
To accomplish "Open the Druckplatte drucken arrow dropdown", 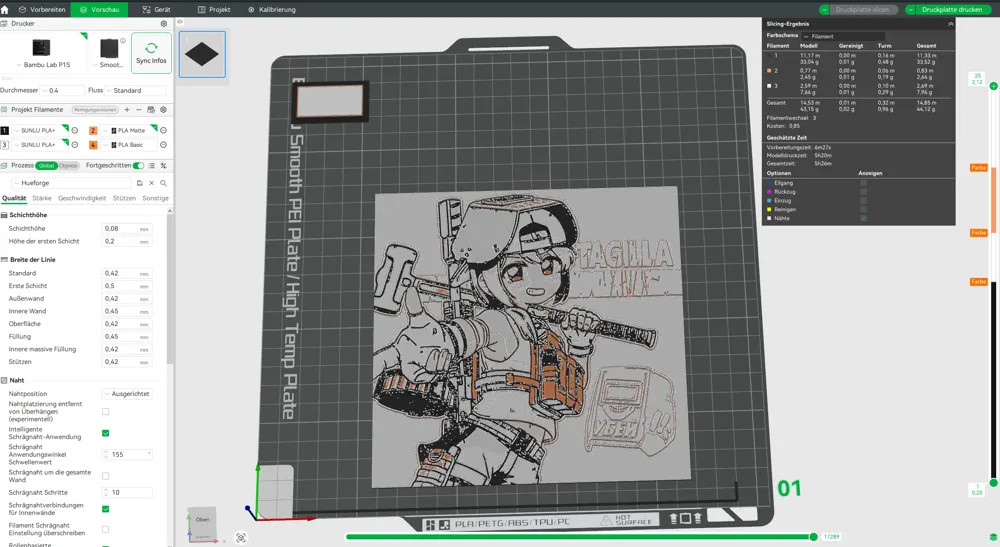I will pyautogui.click(x=910, y=10).
